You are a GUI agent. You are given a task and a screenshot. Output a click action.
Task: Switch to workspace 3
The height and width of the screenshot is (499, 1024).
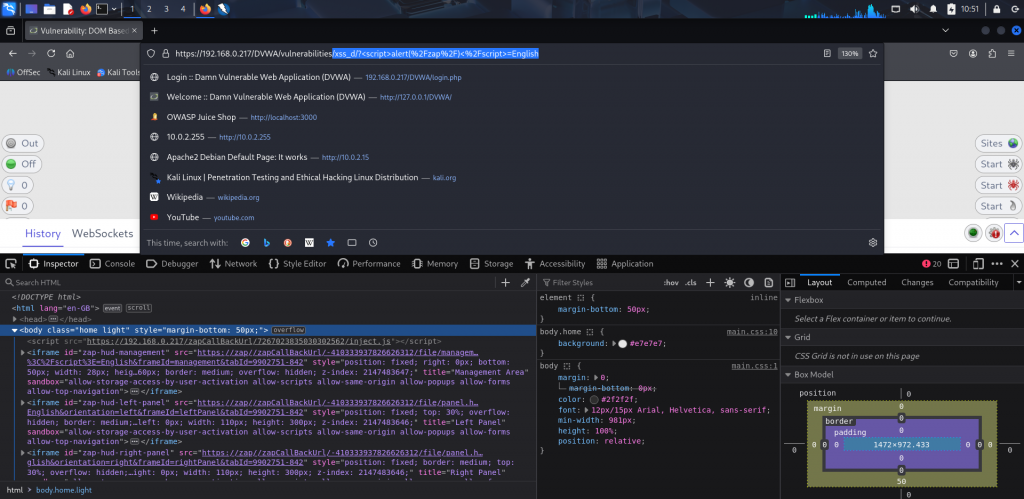(x=166, y=9)
